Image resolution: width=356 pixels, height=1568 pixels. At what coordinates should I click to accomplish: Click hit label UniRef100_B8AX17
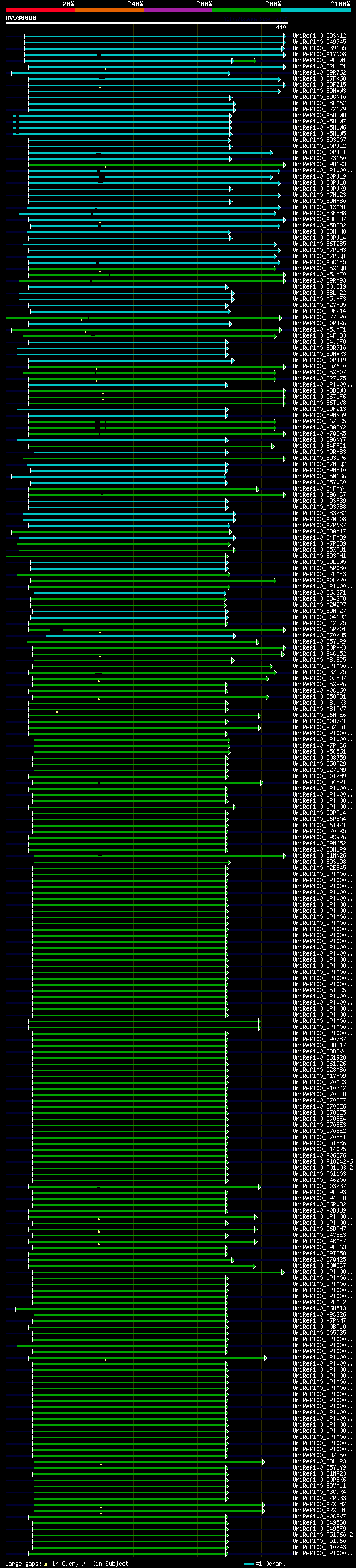pyautogui.click(x=319, y=531)
